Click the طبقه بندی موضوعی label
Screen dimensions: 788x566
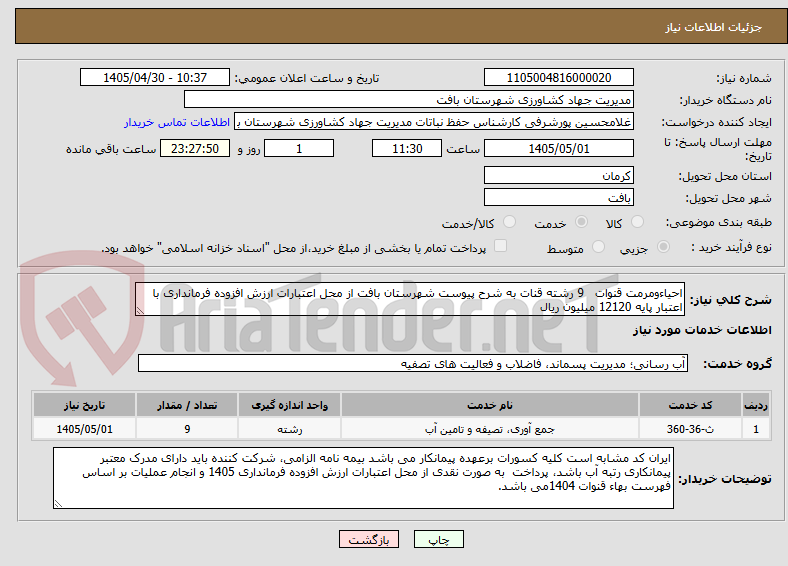[719, 222]
